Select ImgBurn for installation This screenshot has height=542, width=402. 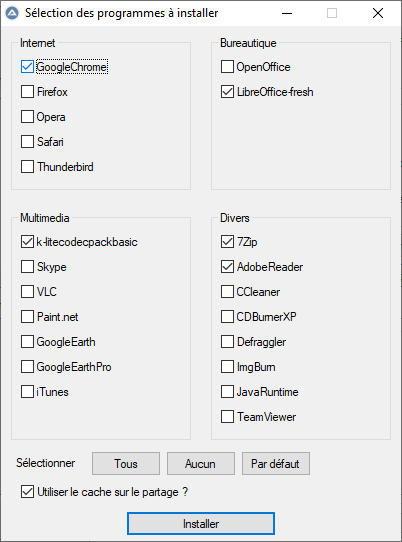pyautogui.click(x=227, y=367)
